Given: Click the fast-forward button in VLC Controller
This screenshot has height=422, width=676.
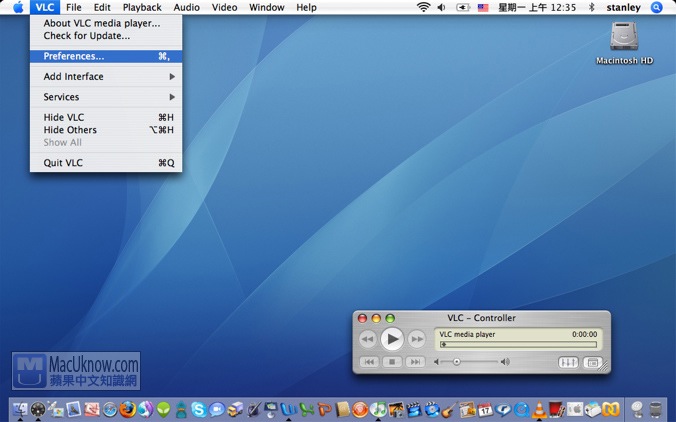Looking at the screenshot, I should [416, 339].
